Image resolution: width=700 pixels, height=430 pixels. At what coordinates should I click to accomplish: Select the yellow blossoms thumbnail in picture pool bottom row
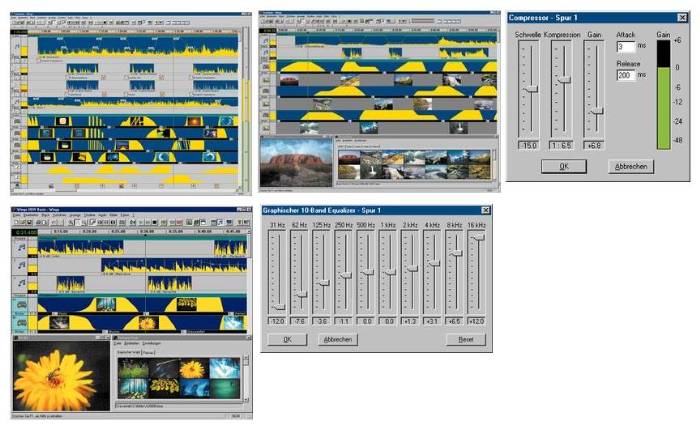pos(163,388)
